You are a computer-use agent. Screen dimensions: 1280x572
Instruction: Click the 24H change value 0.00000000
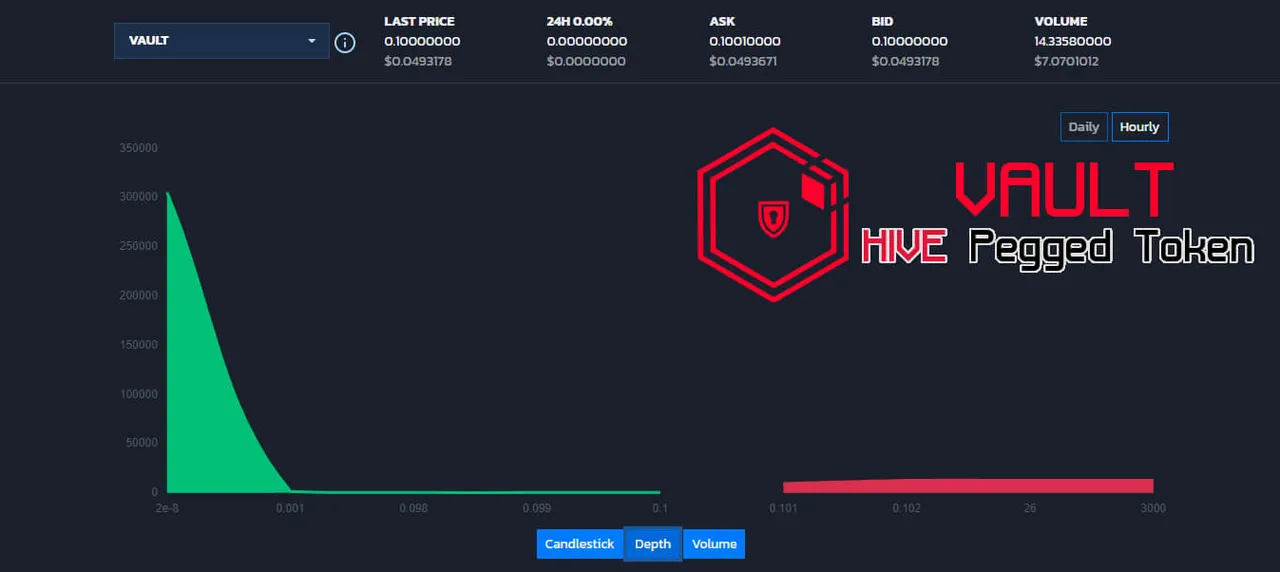pos(587,42)
